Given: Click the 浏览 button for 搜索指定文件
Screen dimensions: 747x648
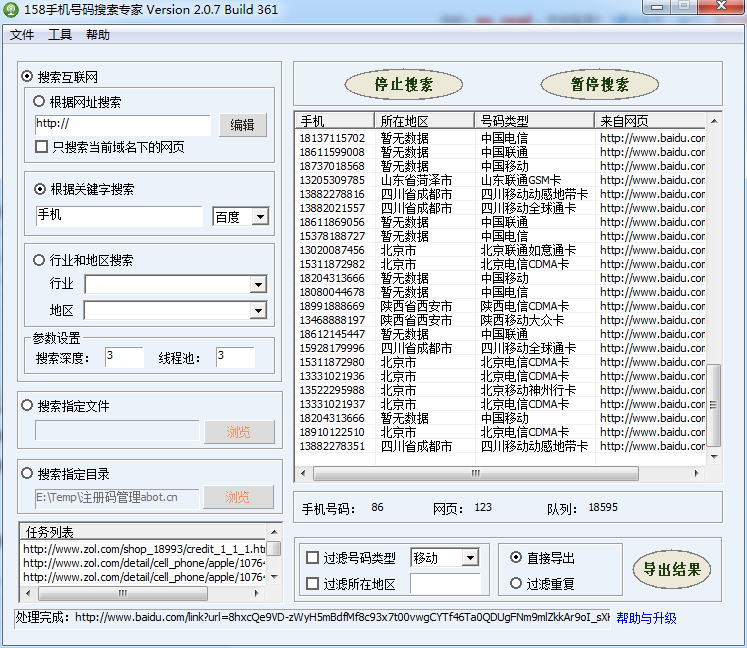Looking at the screenshot, I should pos(239,432).
